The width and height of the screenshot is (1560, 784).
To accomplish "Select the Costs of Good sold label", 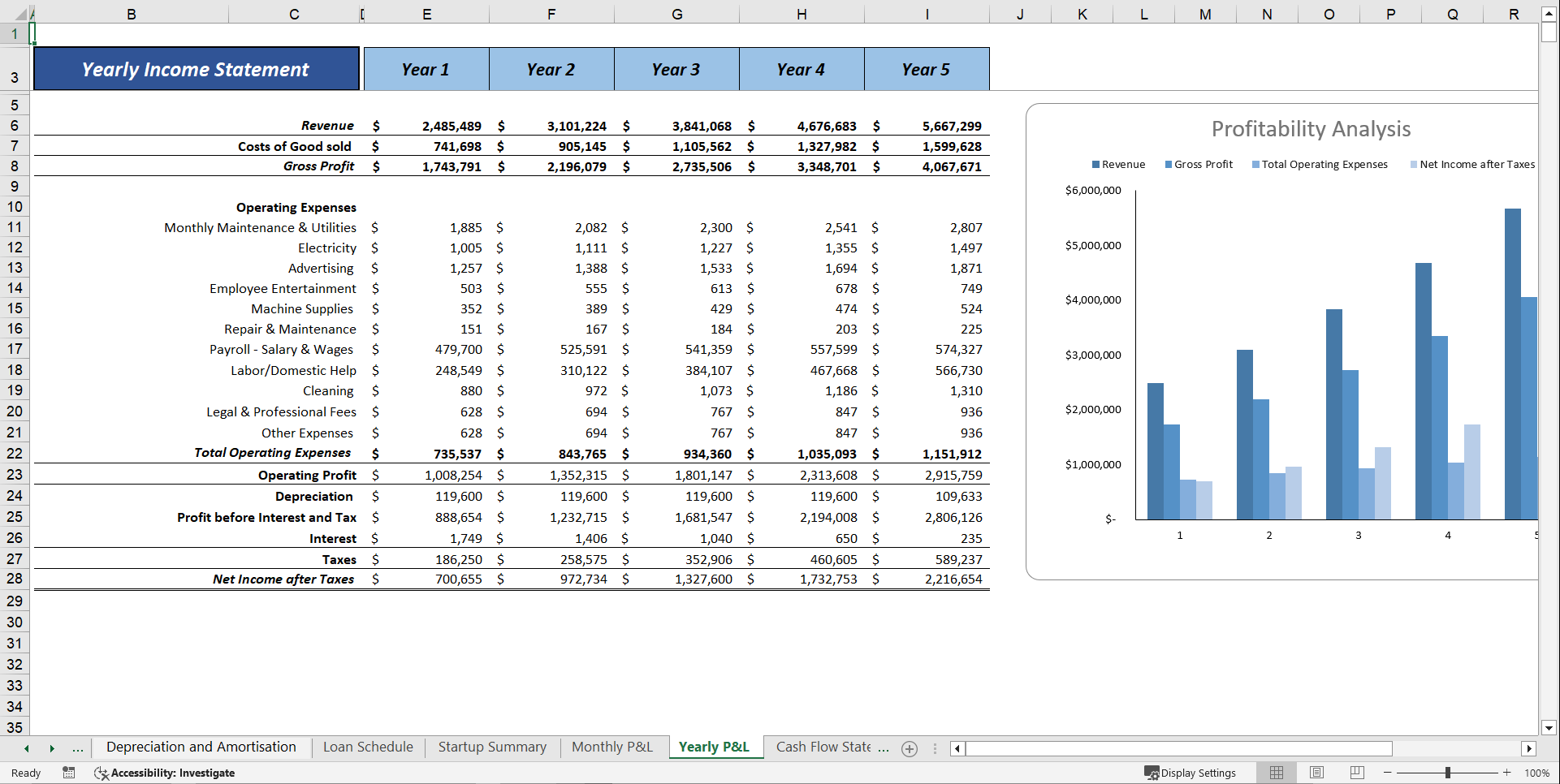I will pyautogui.click(x=294, y=146).
